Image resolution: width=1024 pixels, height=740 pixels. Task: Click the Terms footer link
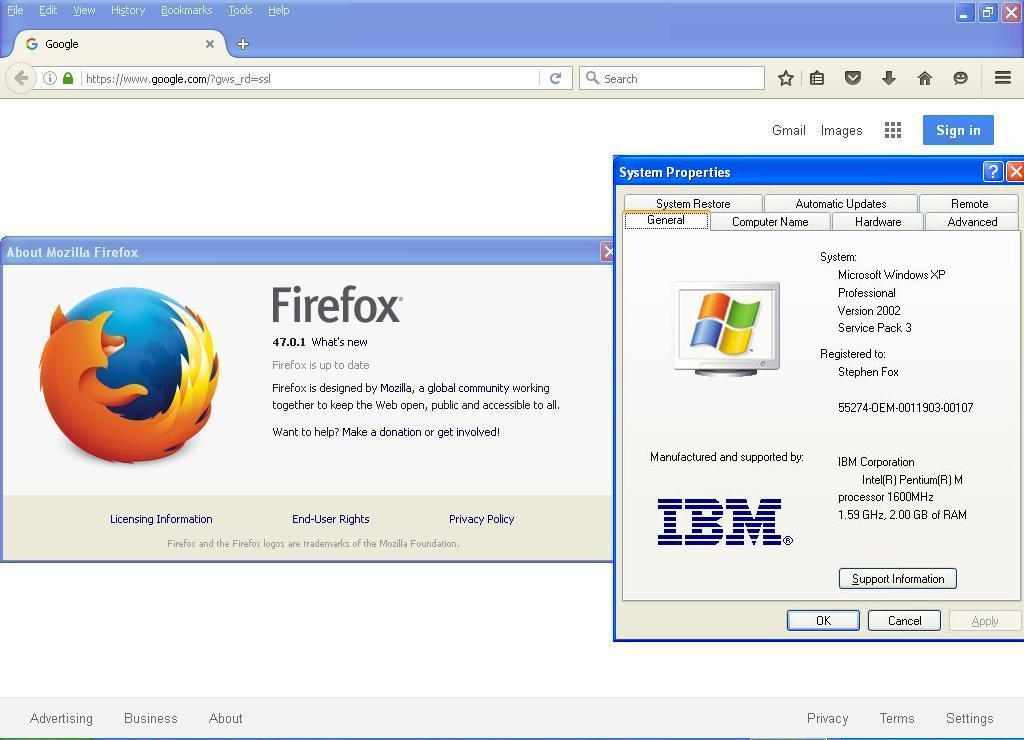[x=897, y=718]
